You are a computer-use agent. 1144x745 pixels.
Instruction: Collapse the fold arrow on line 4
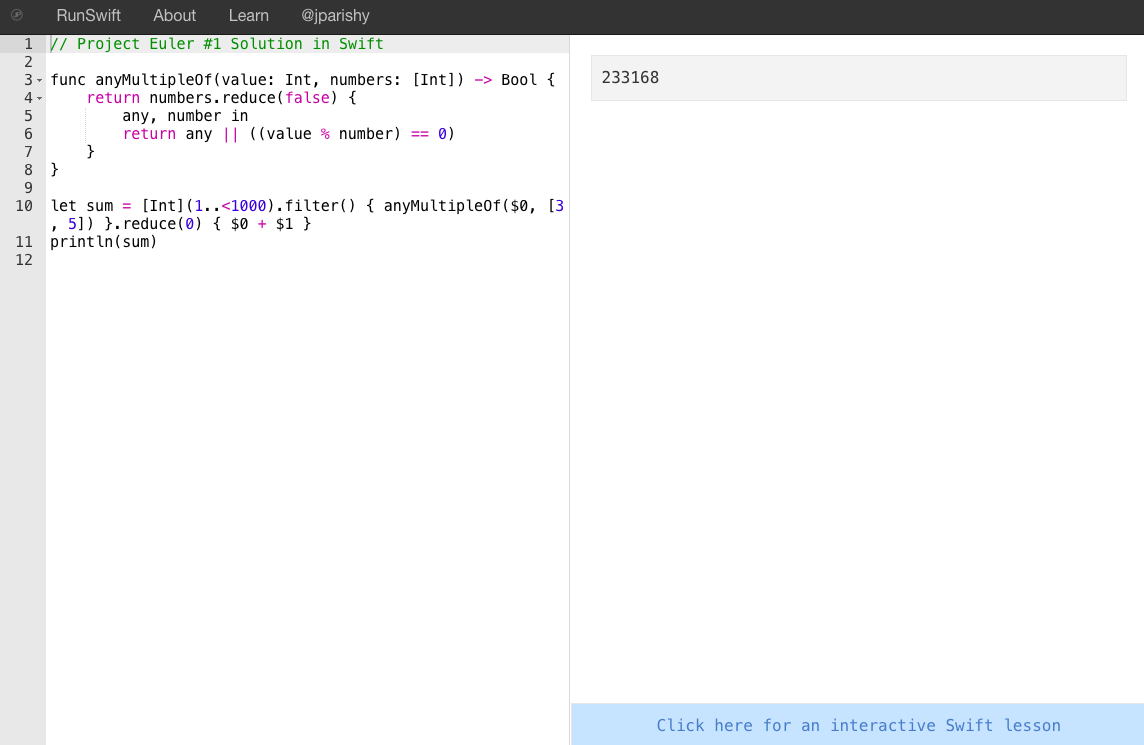(39, 99)
